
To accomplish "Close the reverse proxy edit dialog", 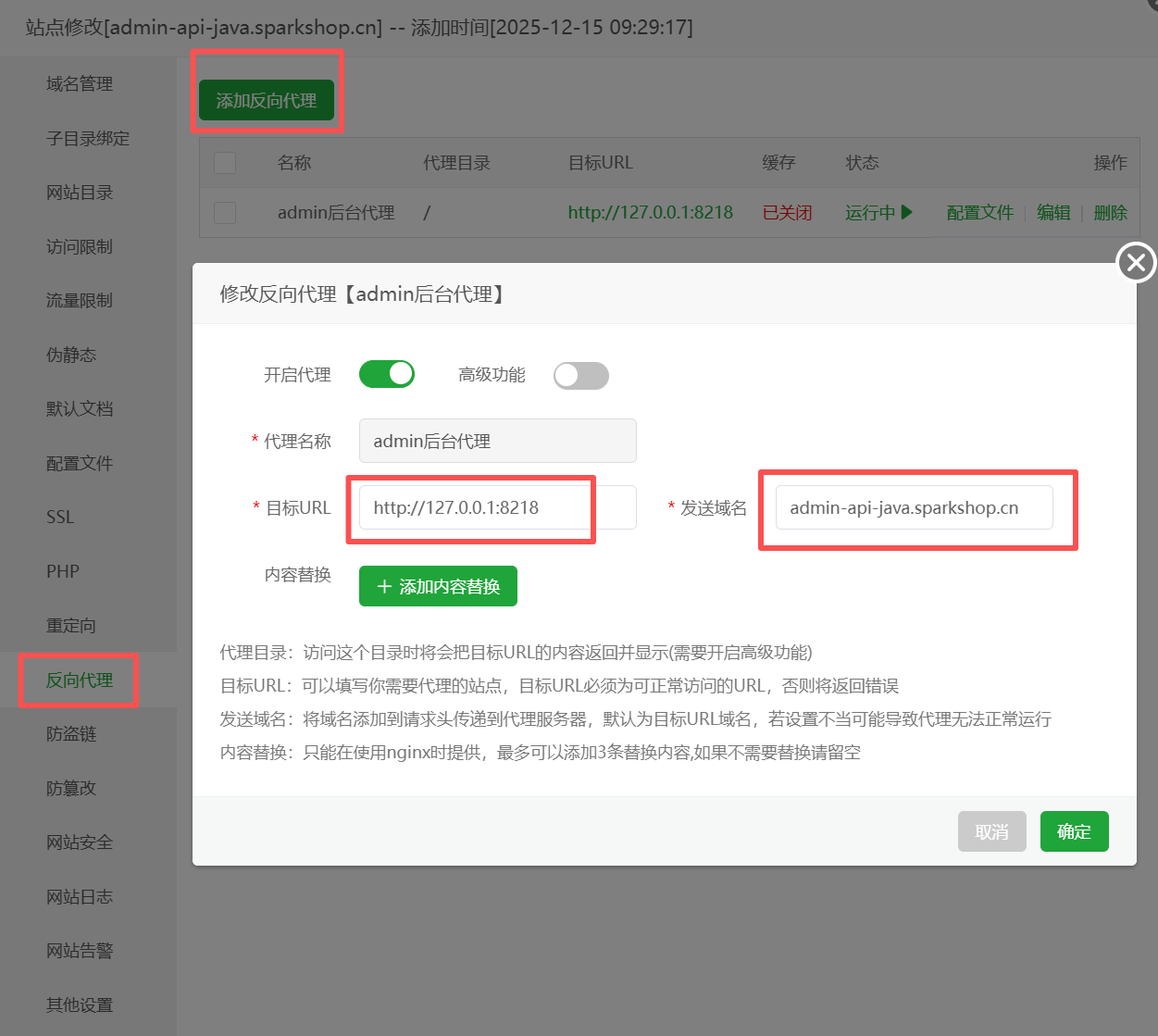I will 1136,263.
